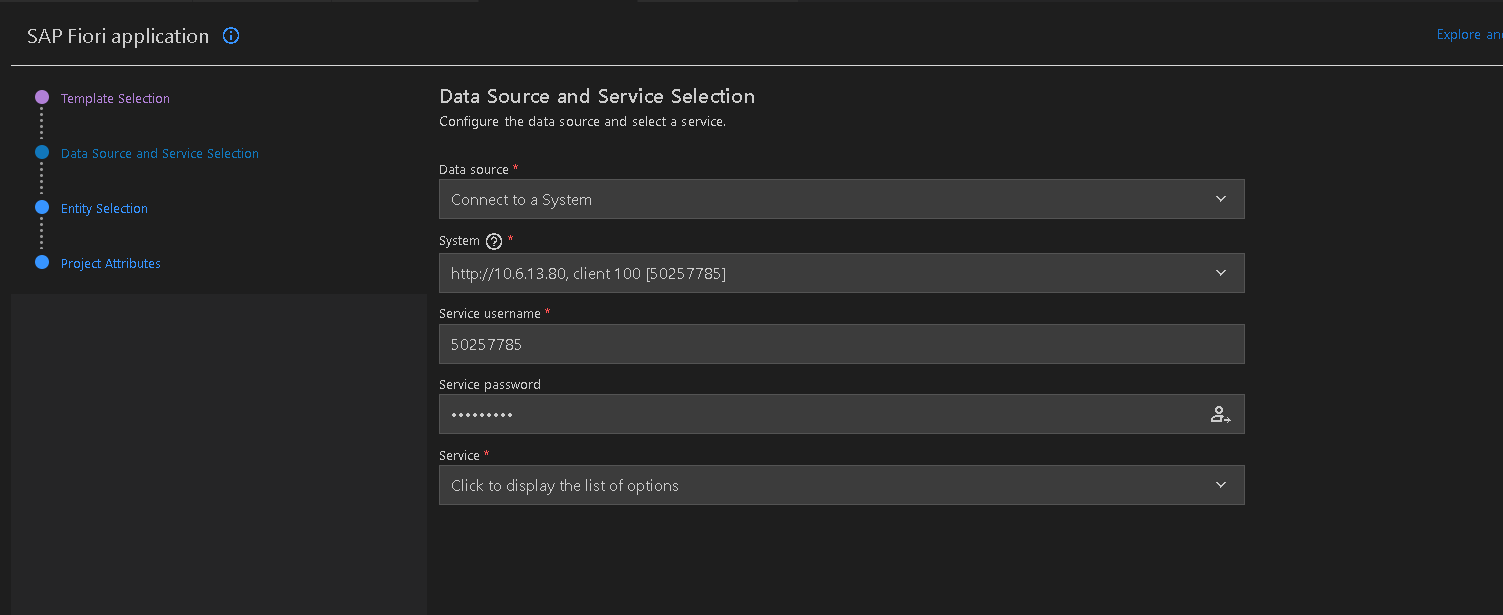This screenshot has height=615, width=1503.
Task: Click the info icon beside "SAP Fiori application"
Action: (x=231, y=35)
